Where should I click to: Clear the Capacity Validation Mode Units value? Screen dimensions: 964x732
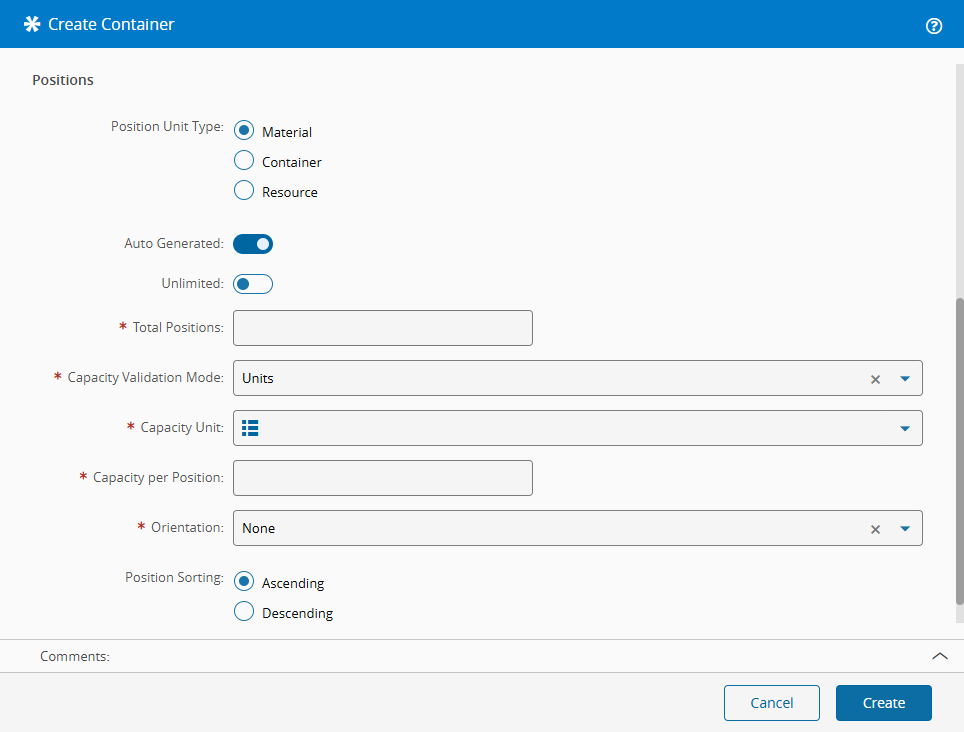tap(875, 379)
